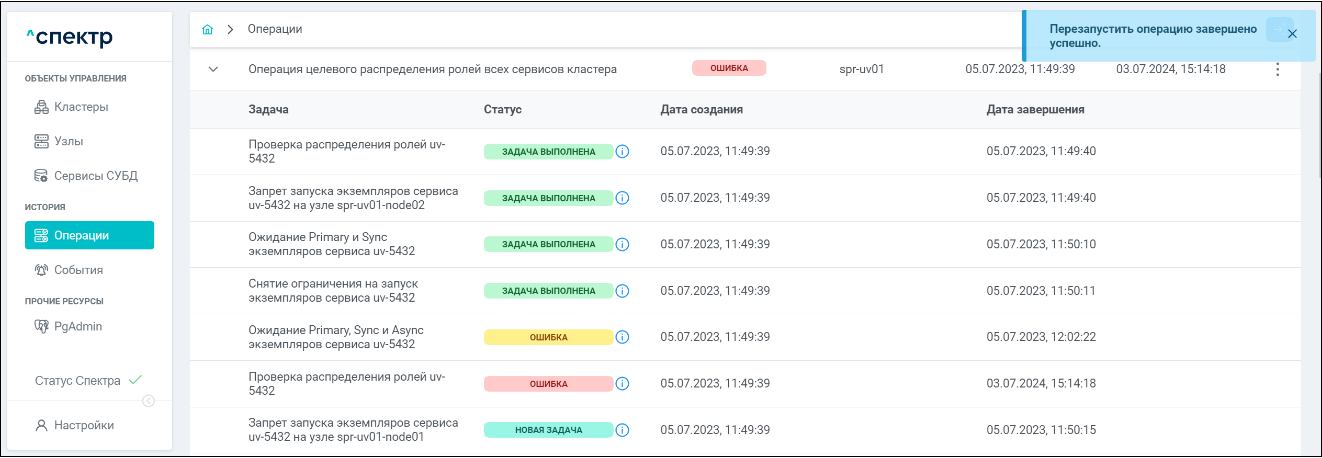Show info for the spr-uv01-node02 launch ban task
Image resolution: width=1322 pixels, height=458 pixels.
[x=622, y=198]
